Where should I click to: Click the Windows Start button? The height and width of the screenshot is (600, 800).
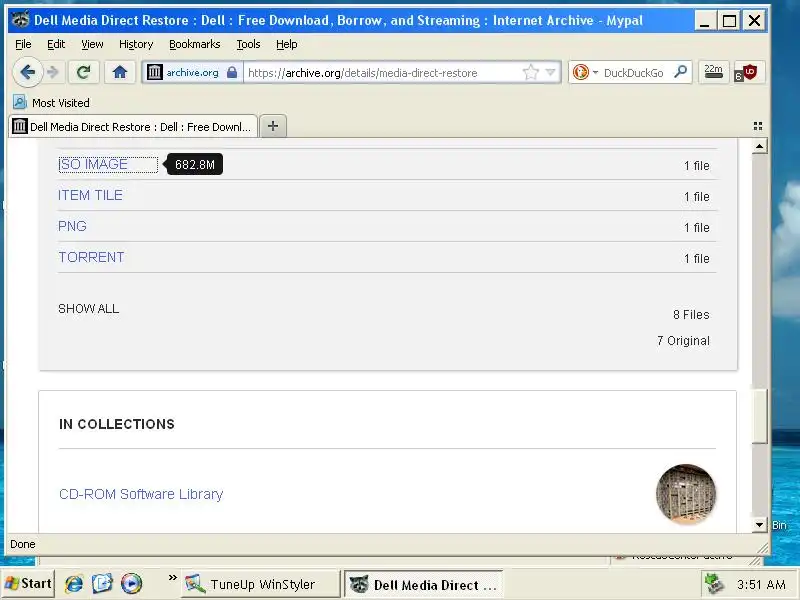coord(28,583)
